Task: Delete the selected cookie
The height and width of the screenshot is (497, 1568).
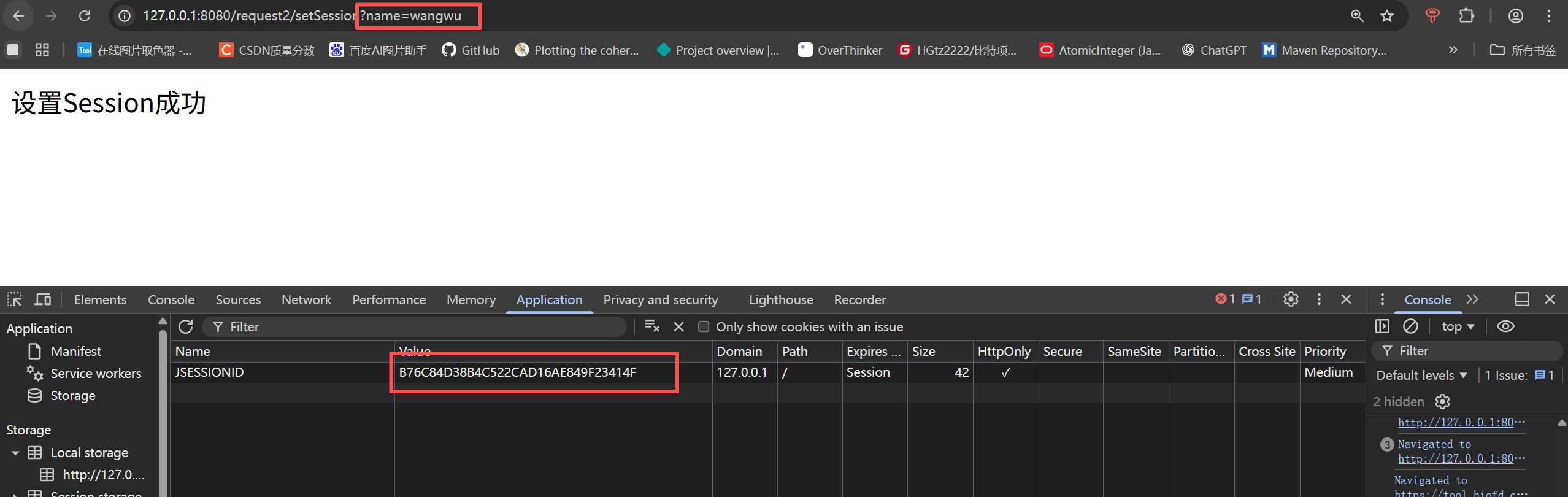Action: point(678,327)
